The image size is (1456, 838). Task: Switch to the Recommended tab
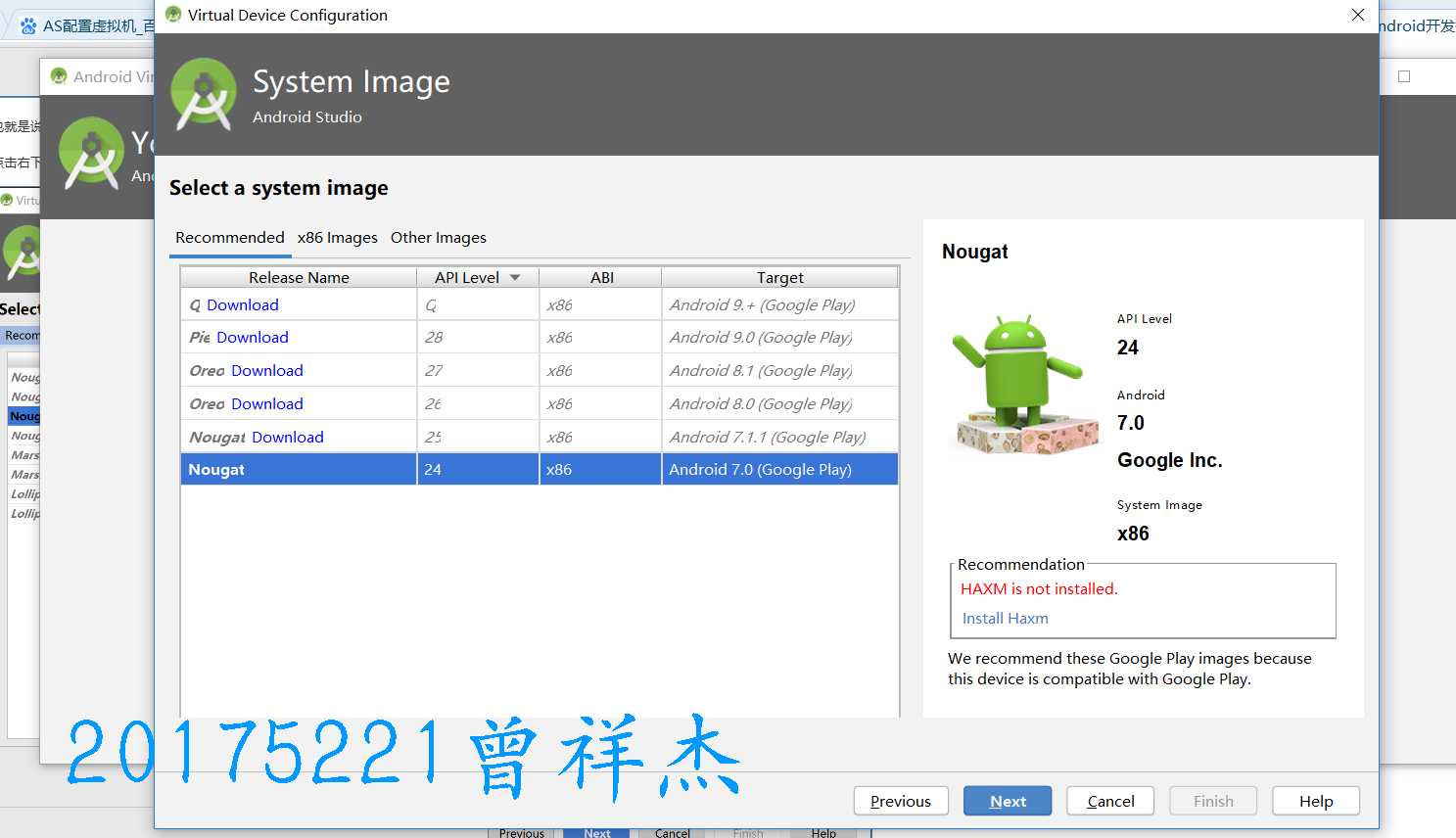230,238
